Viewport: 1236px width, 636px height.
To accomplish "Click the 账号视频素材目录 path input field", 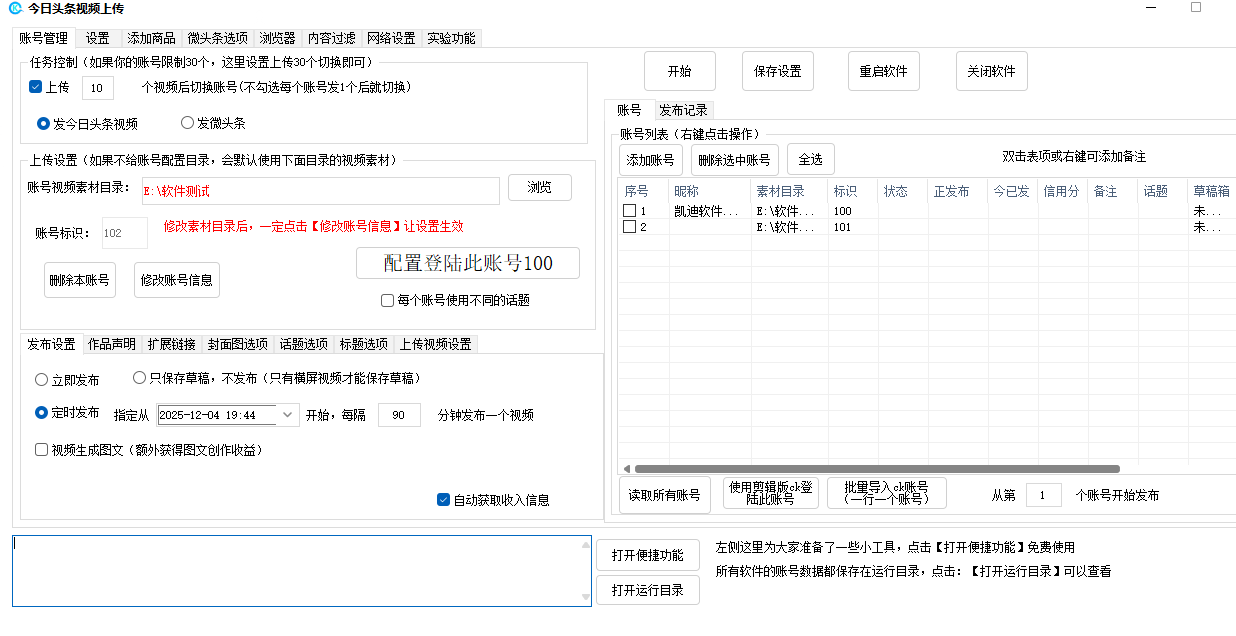I will 320,191.
